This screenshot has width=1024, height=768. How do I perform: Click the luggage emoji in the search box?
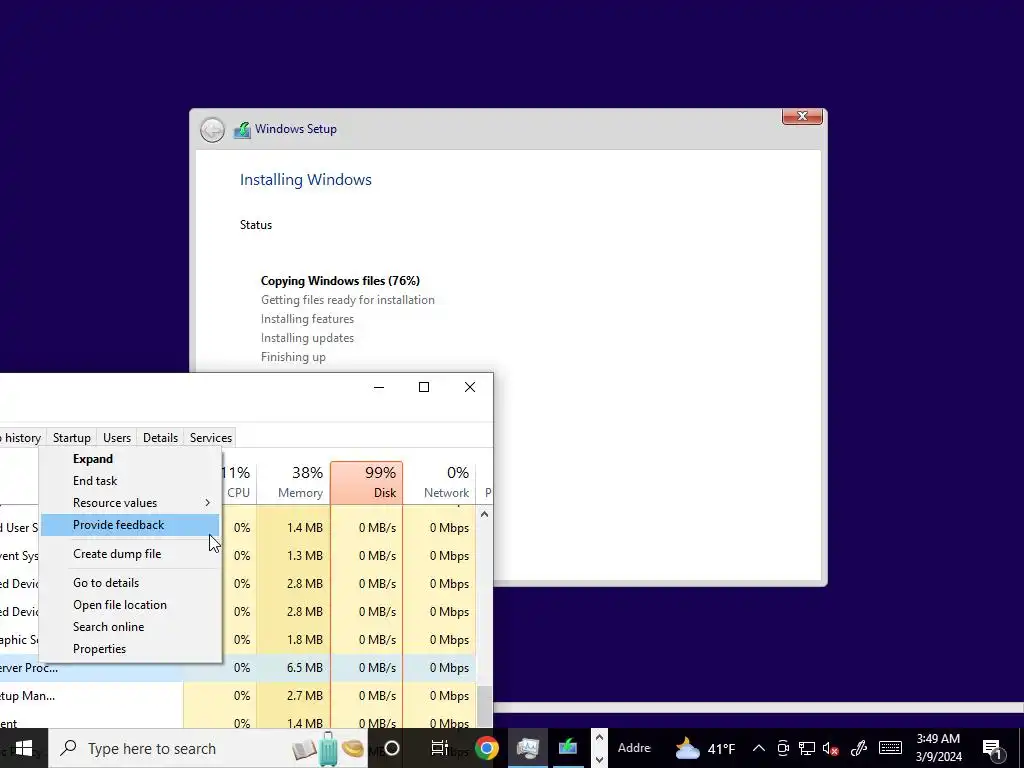[x=328, y=749]
